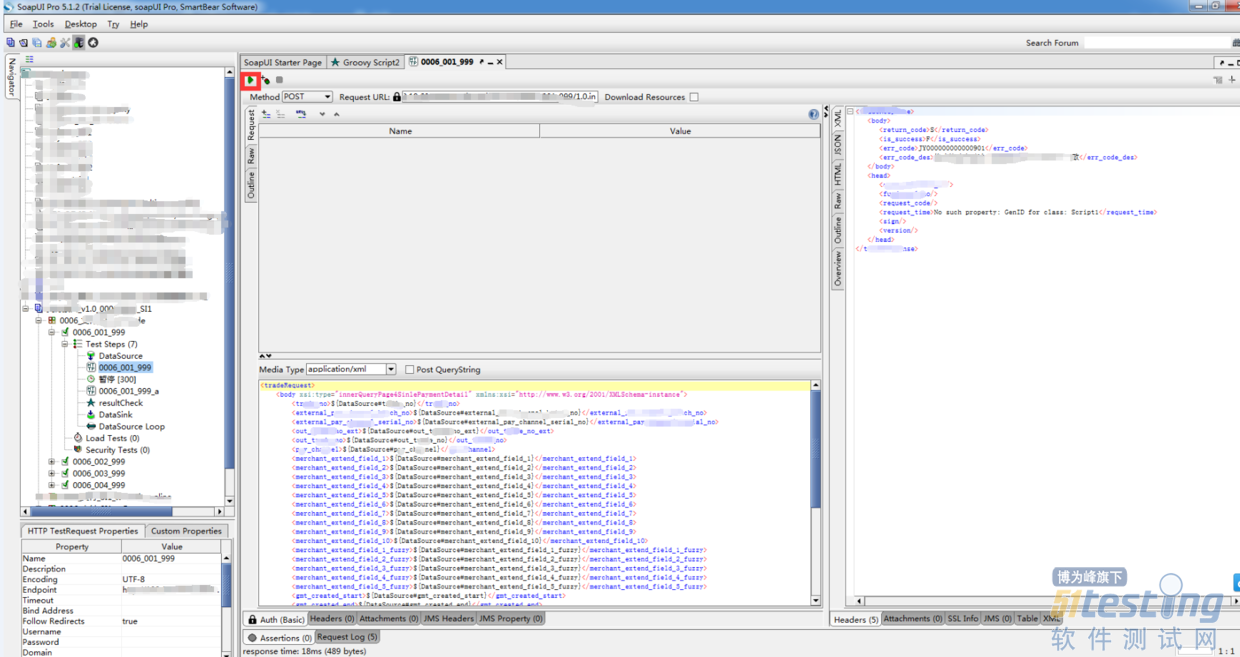Click the lock icon beside Request URL
Screen dimensions: 1240x657
tap(397, 97)
